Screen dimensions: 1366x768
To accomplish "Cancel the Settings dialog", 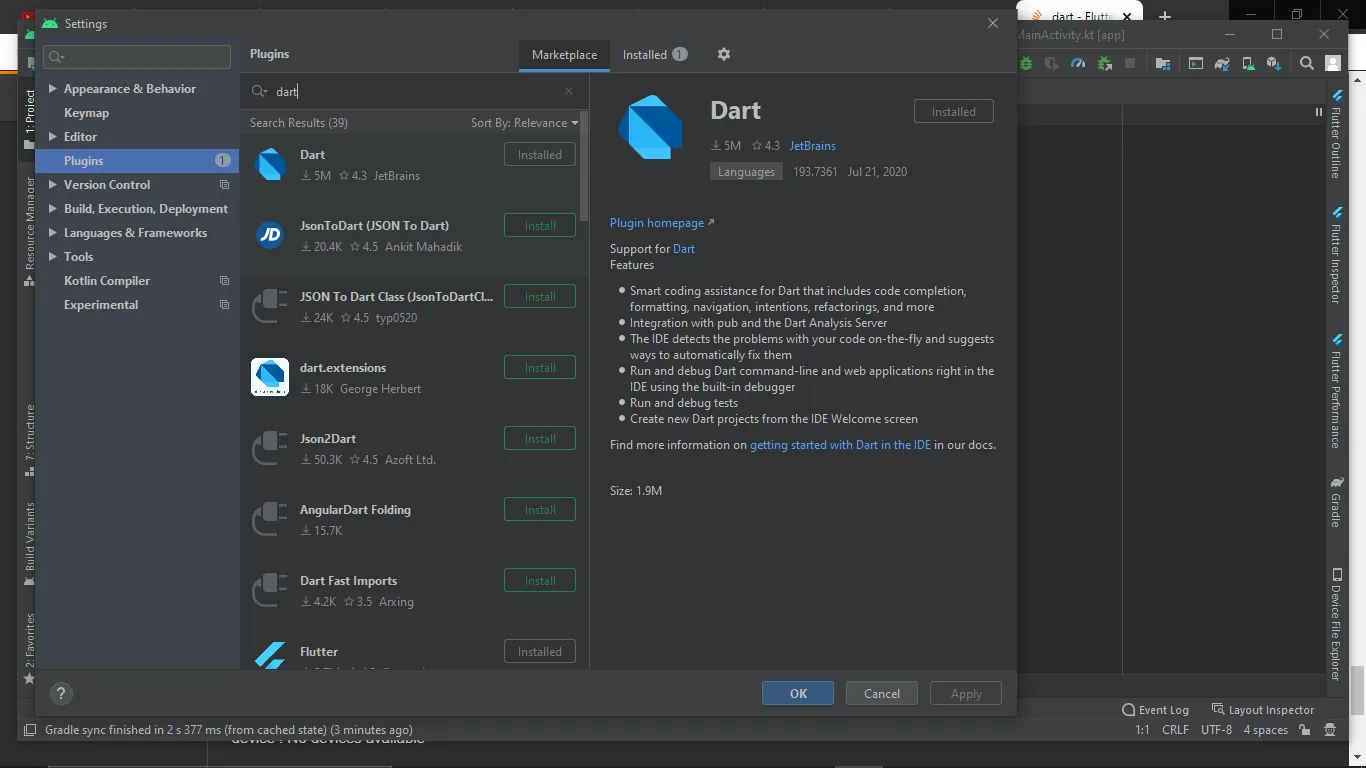I will coord(882,694).
